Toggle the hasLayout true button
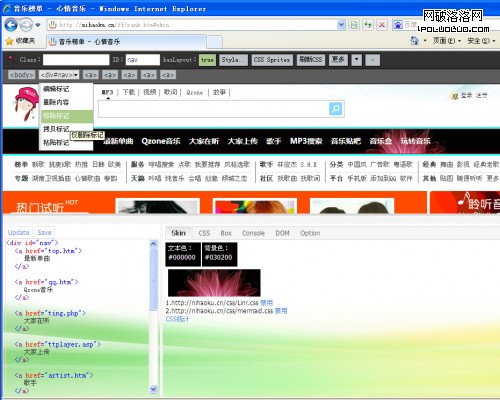The image size is (500, 400). [x=207, y=60]
